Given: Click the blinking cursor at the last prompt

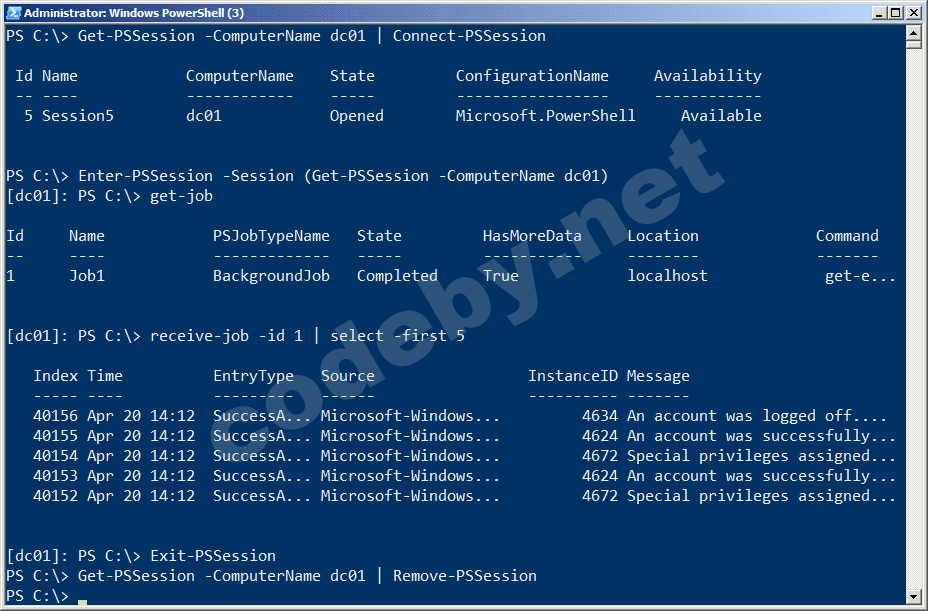Looking at the screenshot, I should pyautogui.click(x=82, y=598).
